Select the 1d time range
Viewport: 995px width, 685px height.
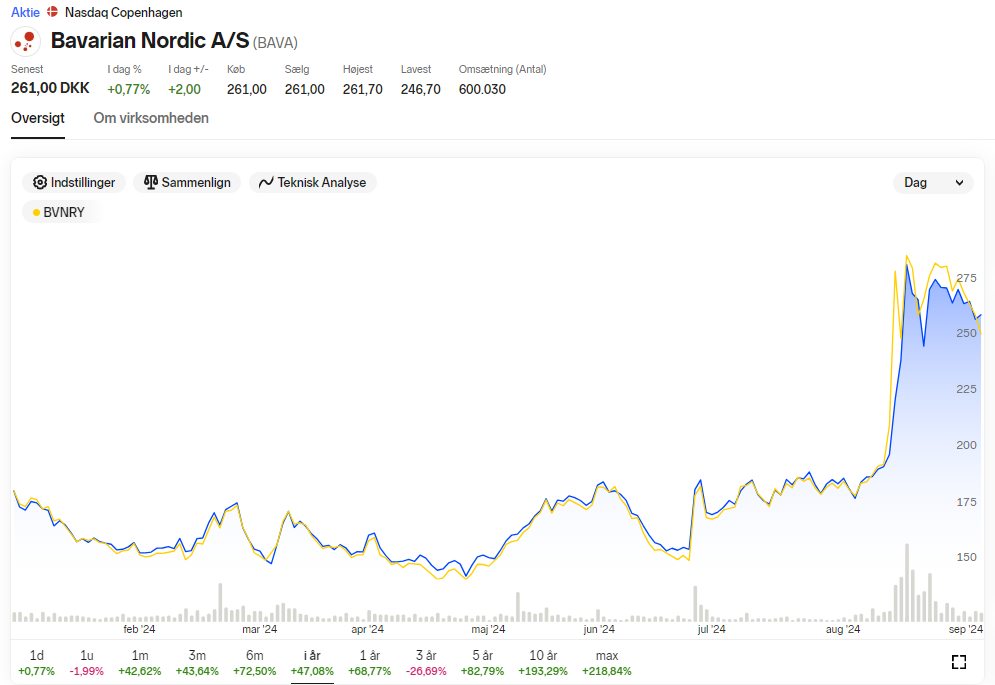coord(36,663)
